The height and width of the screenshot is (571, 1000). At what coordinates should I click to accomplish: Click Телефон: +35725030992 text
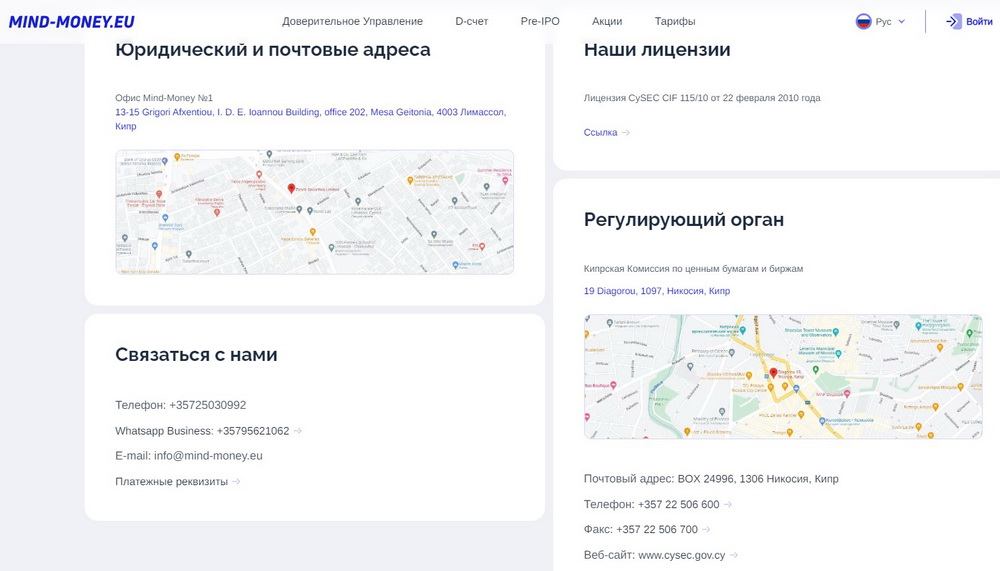pos(180,405)
